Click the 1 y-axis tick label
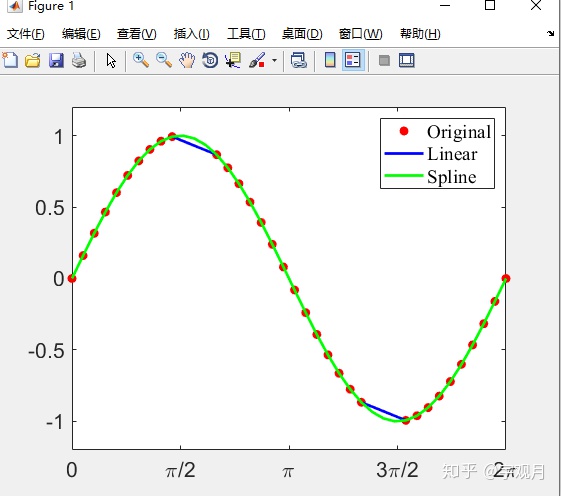The image size is (561, 496). [59, 137]
